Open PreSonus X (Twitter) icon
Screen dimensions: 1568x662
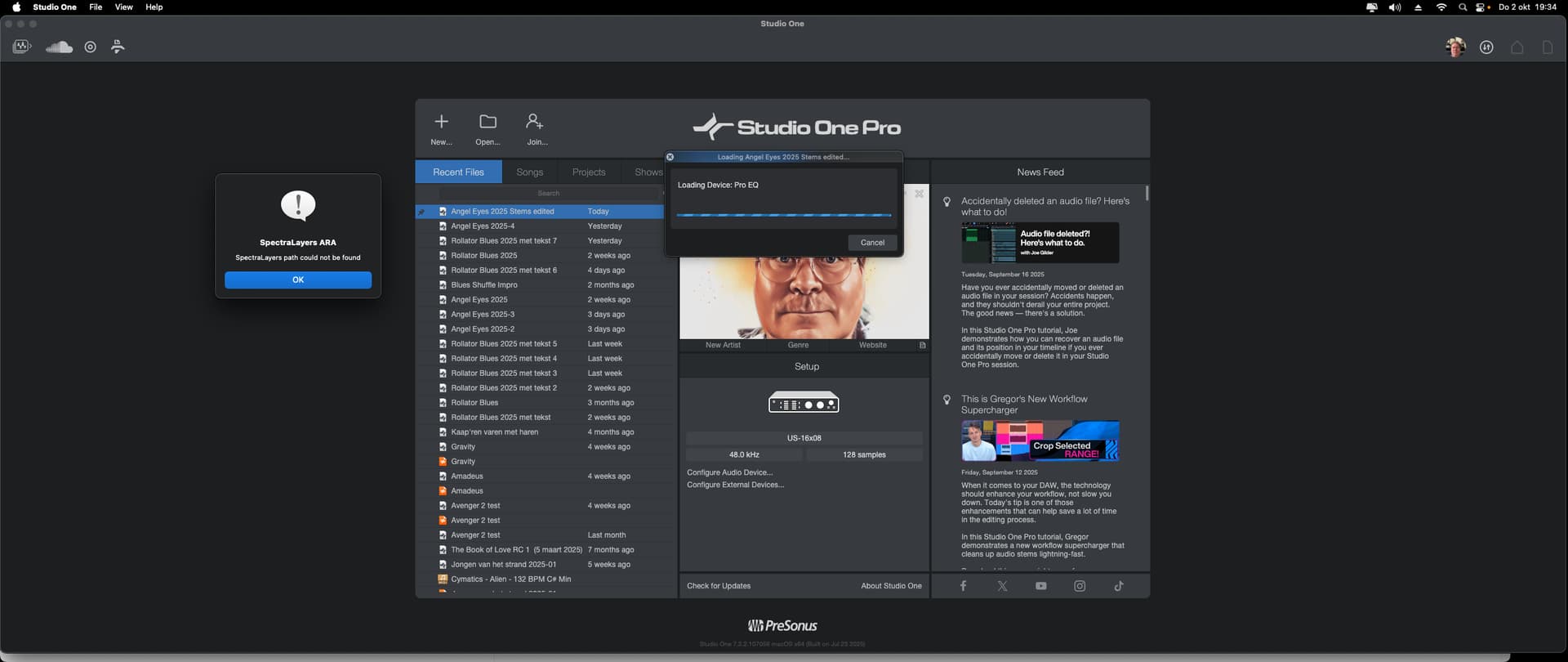[1002, 586]
